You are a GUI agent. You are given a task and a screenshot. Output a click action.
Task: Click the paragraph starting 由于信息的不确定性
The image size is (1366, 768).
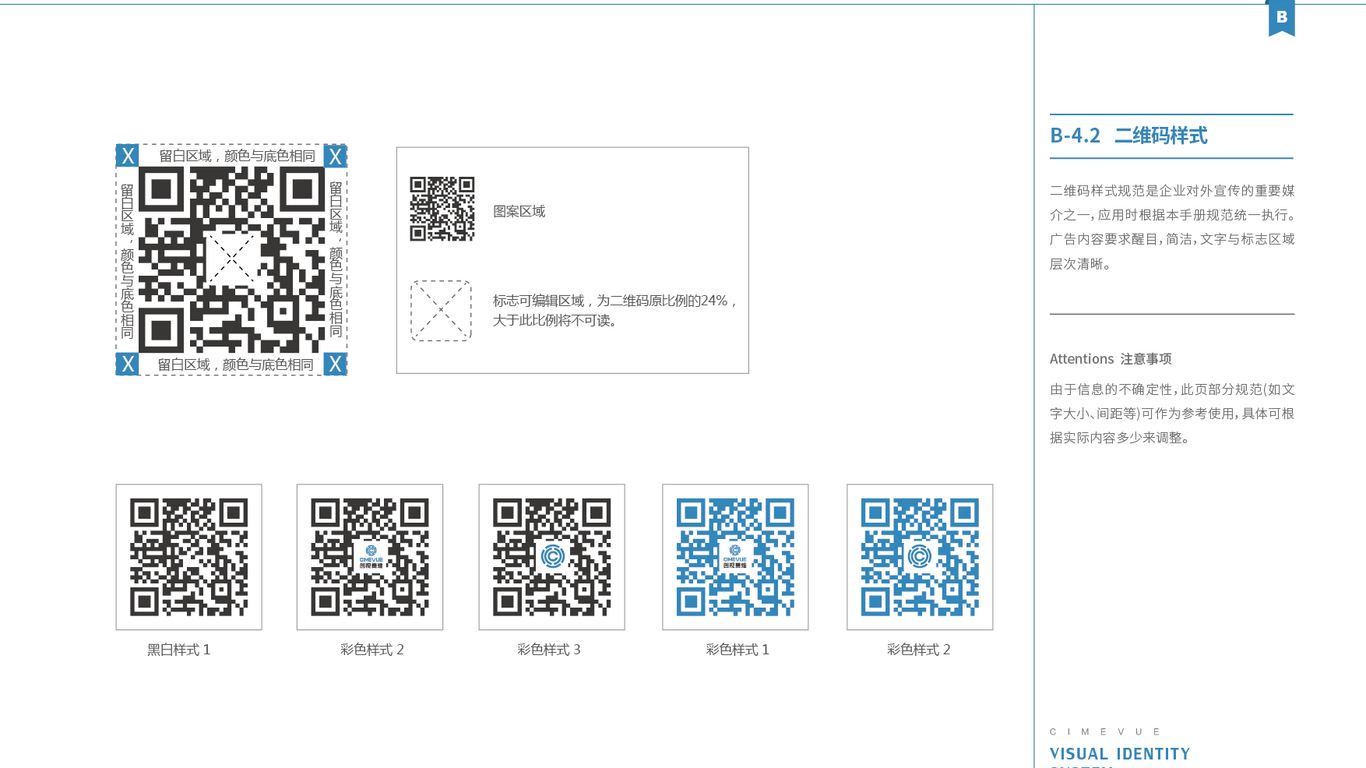tap(1172, 414)
